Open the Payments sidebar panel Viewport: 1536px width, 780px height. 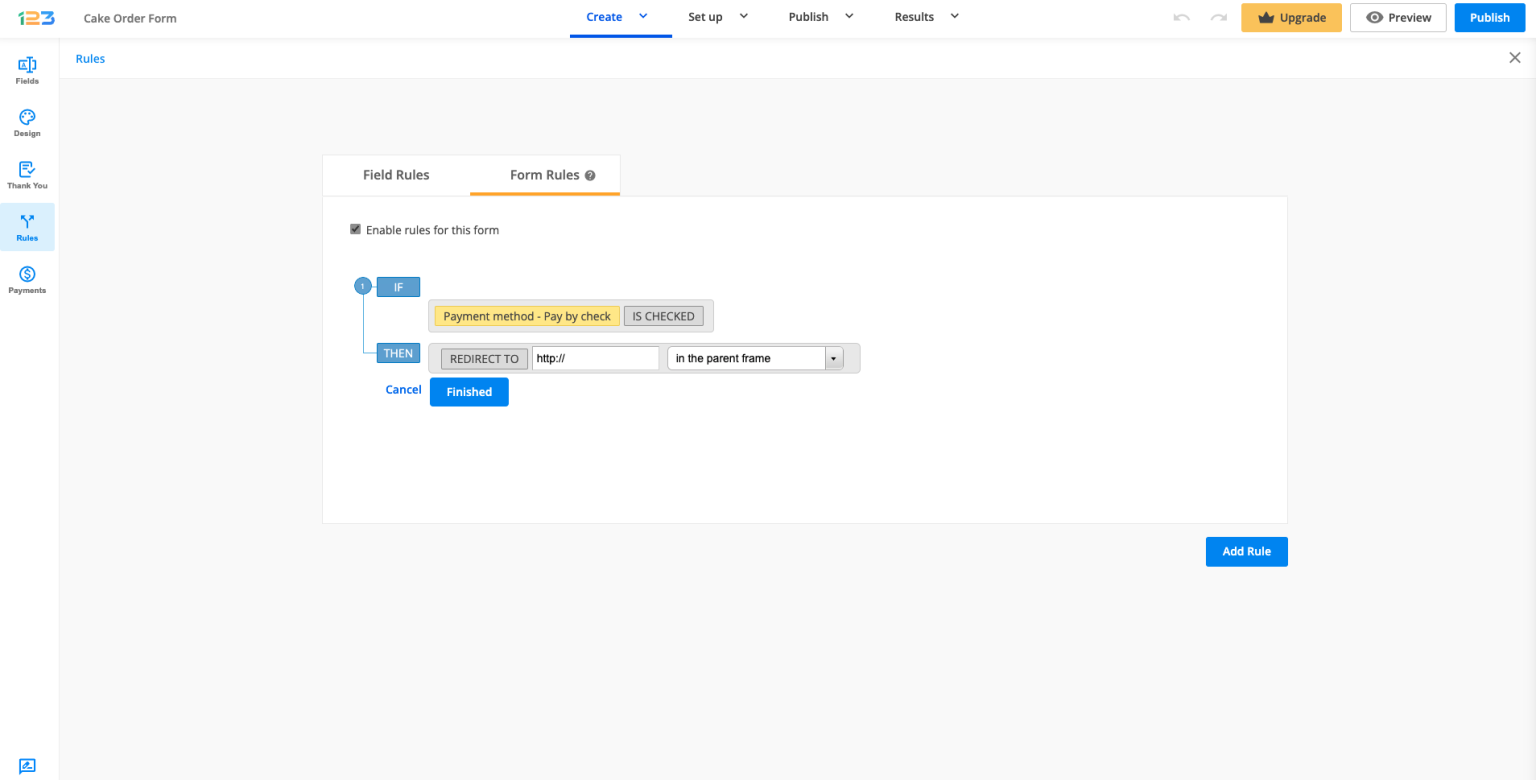pyautogui.click(x=27, y=279)
